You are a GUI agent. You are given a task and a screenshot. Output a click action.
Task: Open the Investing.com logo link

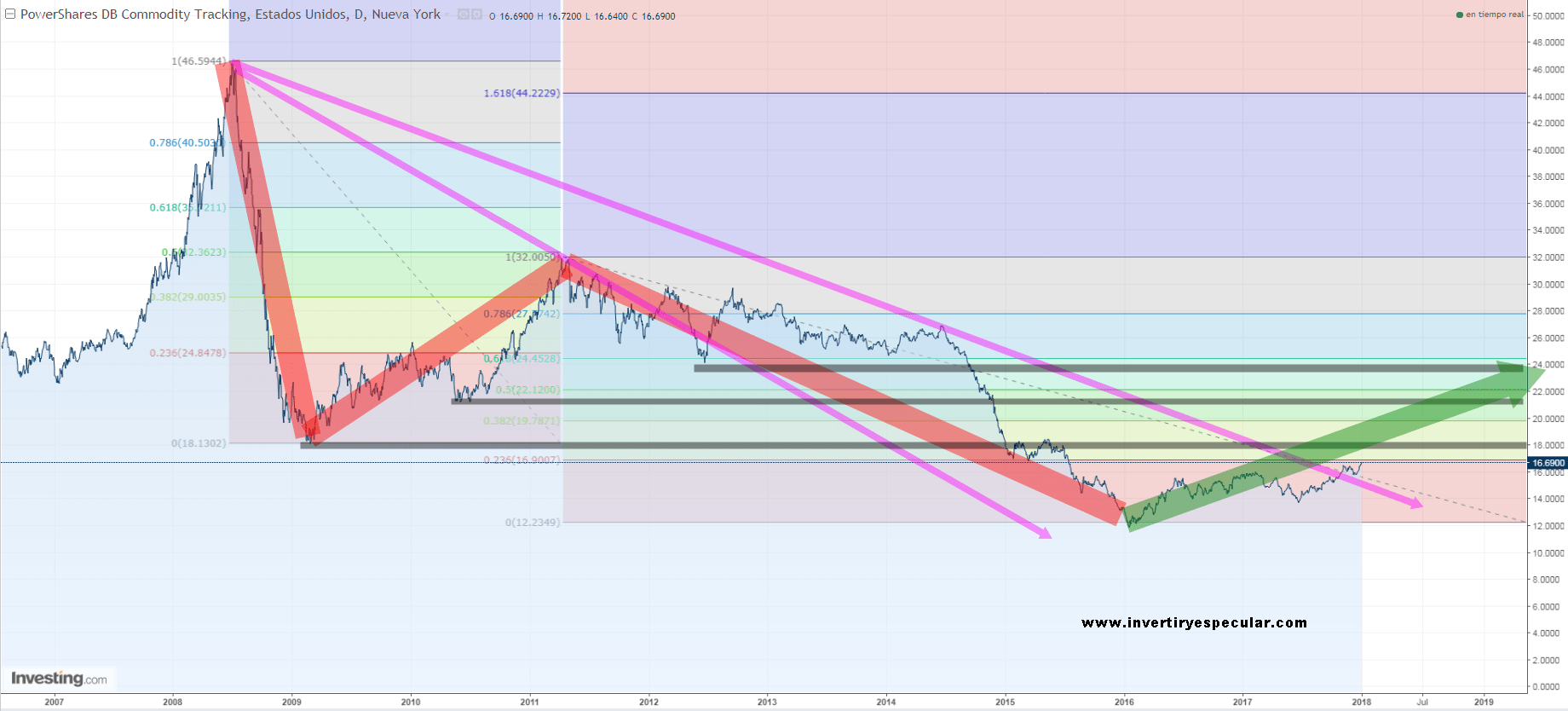tap(59, 679)
